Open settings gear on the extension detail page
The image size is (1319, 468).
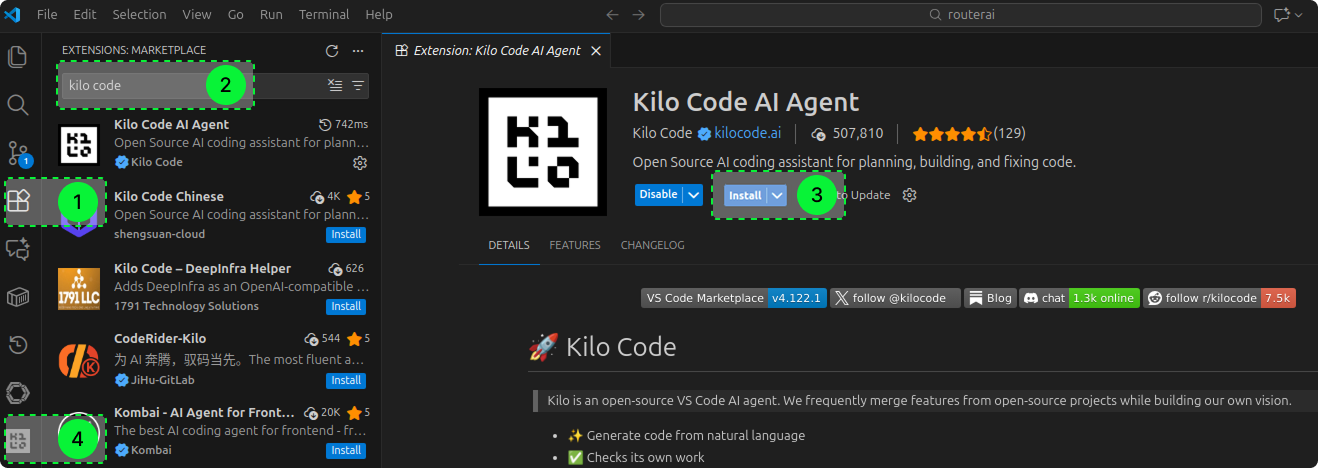pyautogui.click(x=909, y=195)
